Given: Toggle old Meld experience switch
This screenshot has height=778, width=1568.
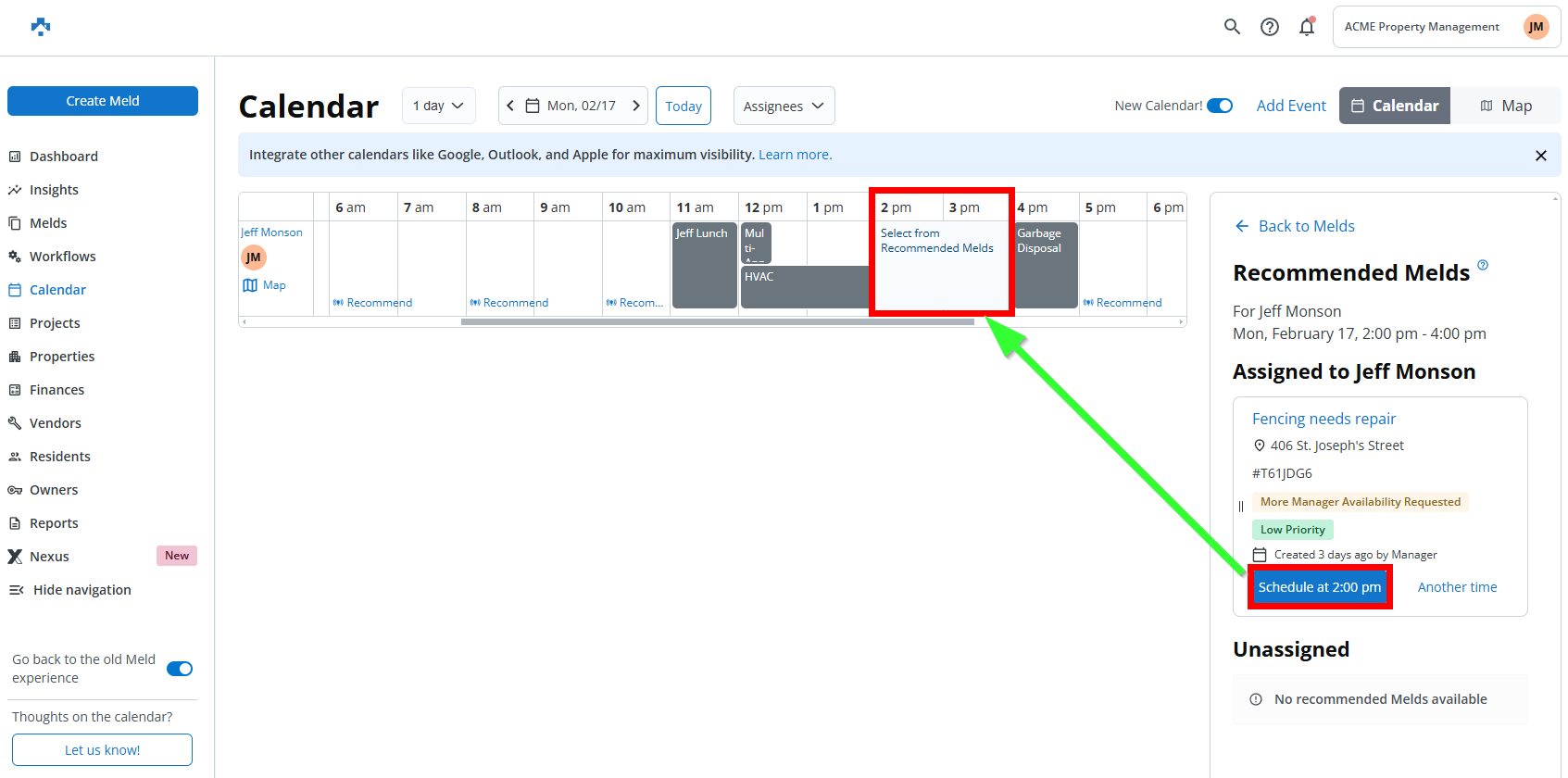Looking at the screenshot, I should (x=180, y=669).
